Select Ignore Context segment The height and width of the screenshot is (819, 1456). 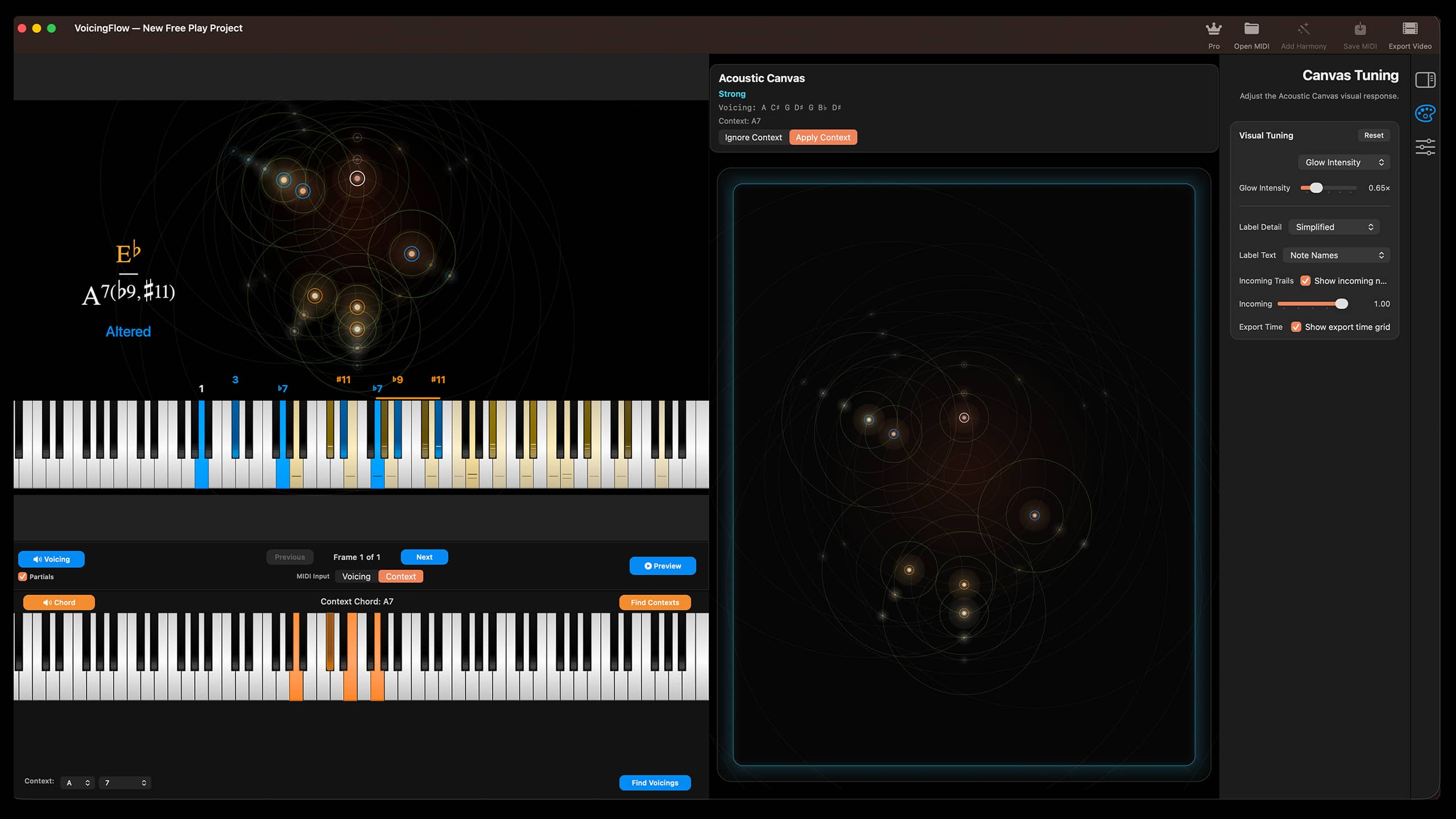click(x=753, y=138)
